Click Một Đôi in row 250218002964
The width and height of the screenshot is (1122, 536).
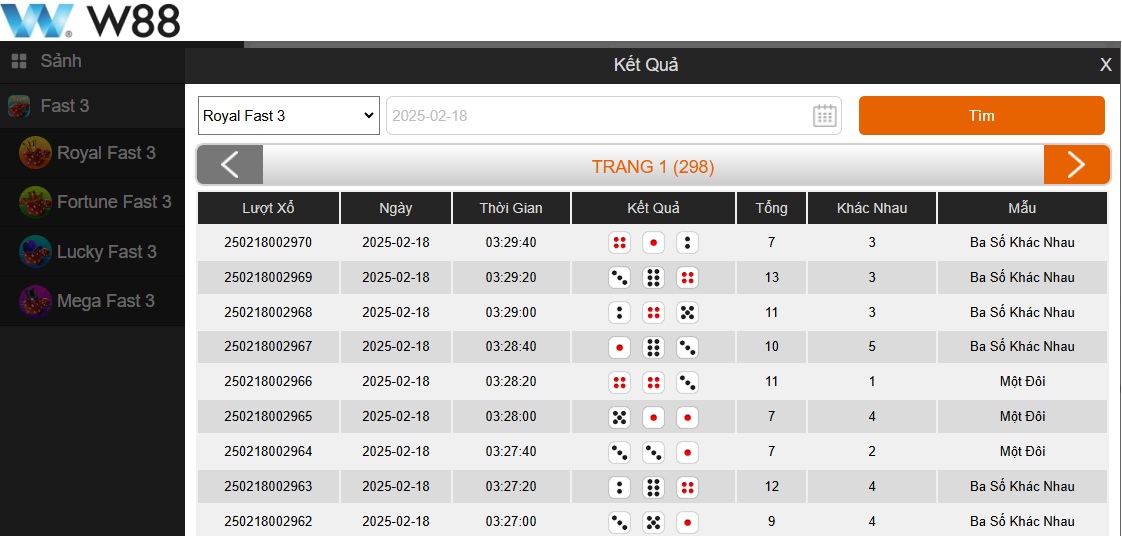point(1023,452)
